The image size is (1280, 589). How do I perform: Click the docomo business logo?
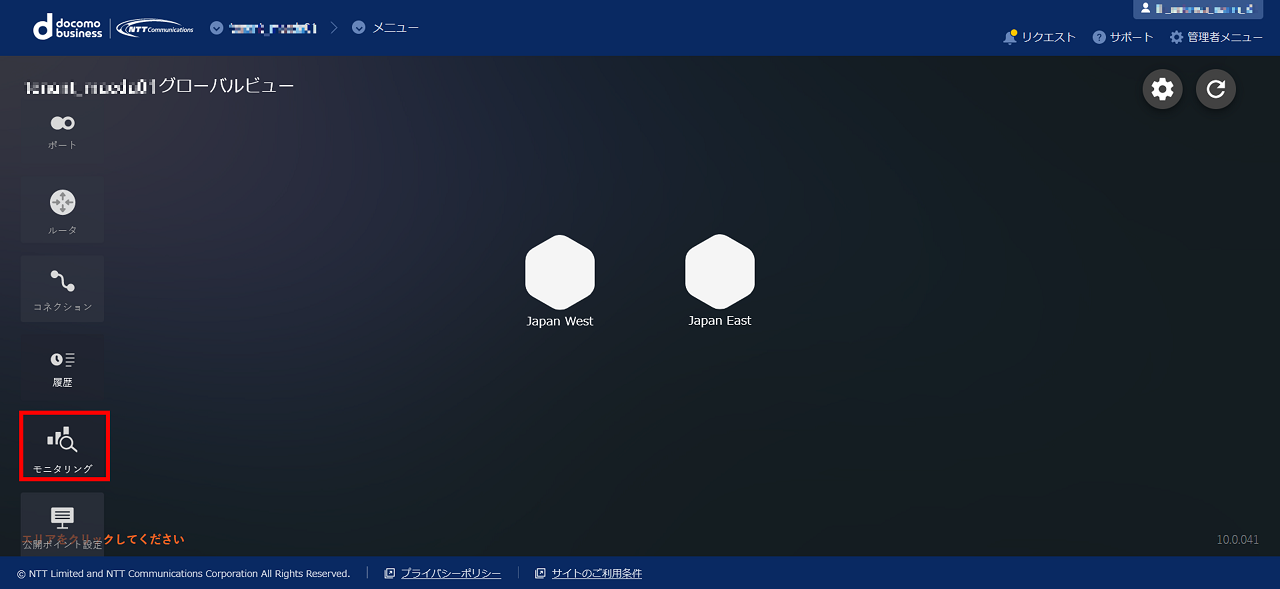tap(68, 27)
